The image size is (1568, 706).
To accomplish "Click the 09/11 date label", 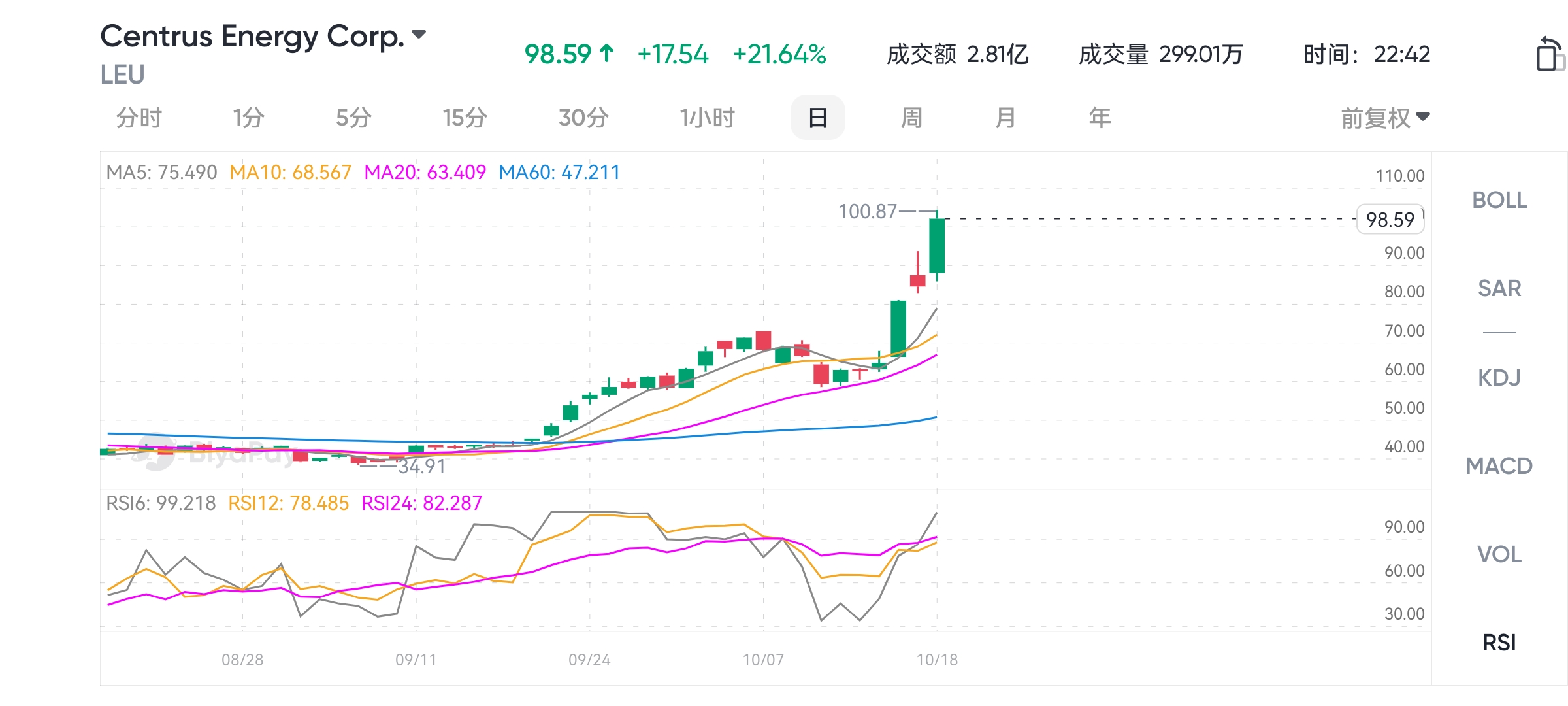I will (416, 660).
